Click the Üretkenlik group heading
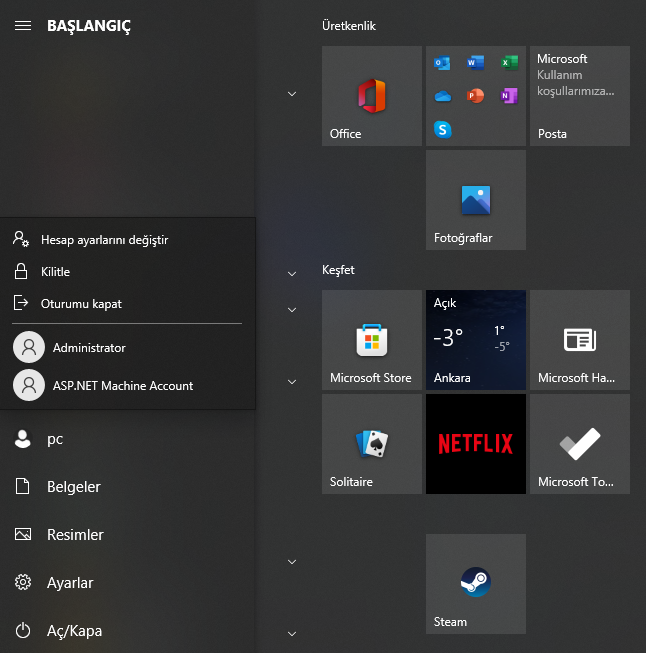 pos(349,26)
